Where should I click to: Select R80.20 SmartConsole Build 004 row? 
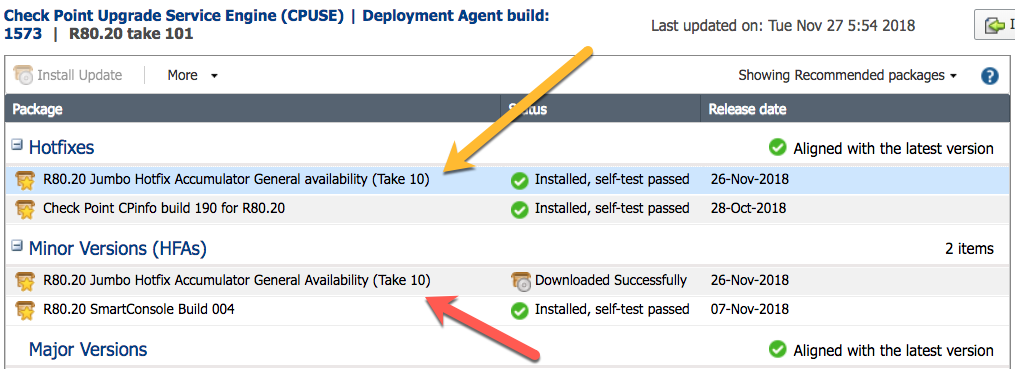[x=508, y=310]
